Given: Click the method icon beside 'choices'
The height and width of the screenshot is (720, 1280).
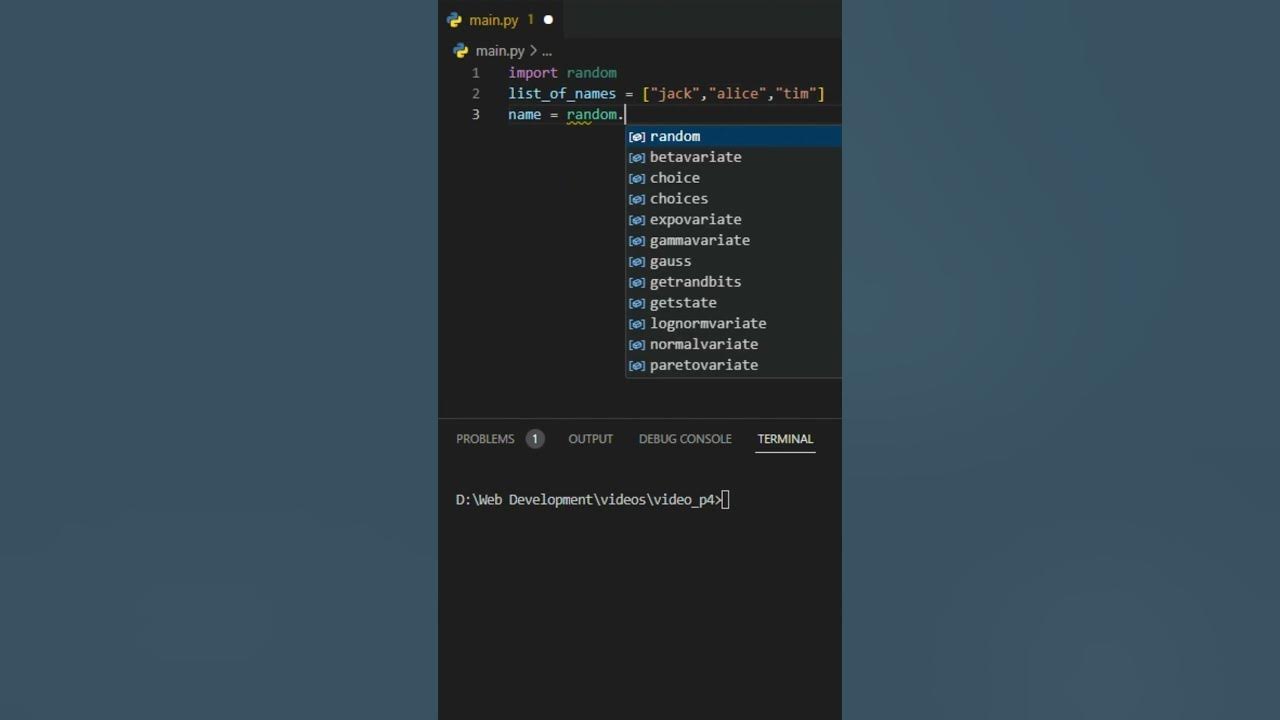Looking at the screenshot, I should (637, 199).
